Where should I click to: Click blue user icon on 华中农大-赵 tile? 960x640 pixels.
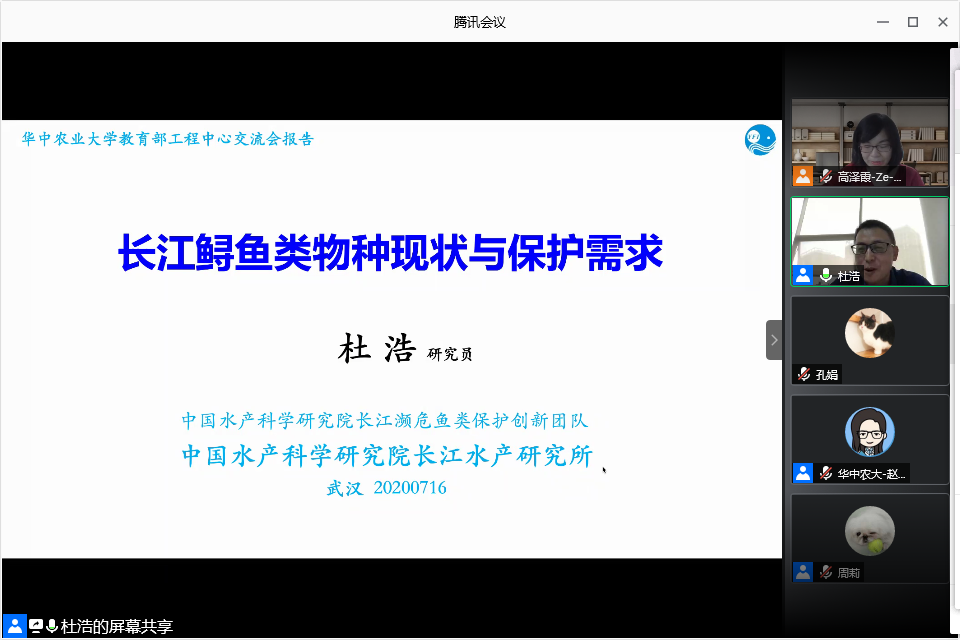[x=803, y=473]
